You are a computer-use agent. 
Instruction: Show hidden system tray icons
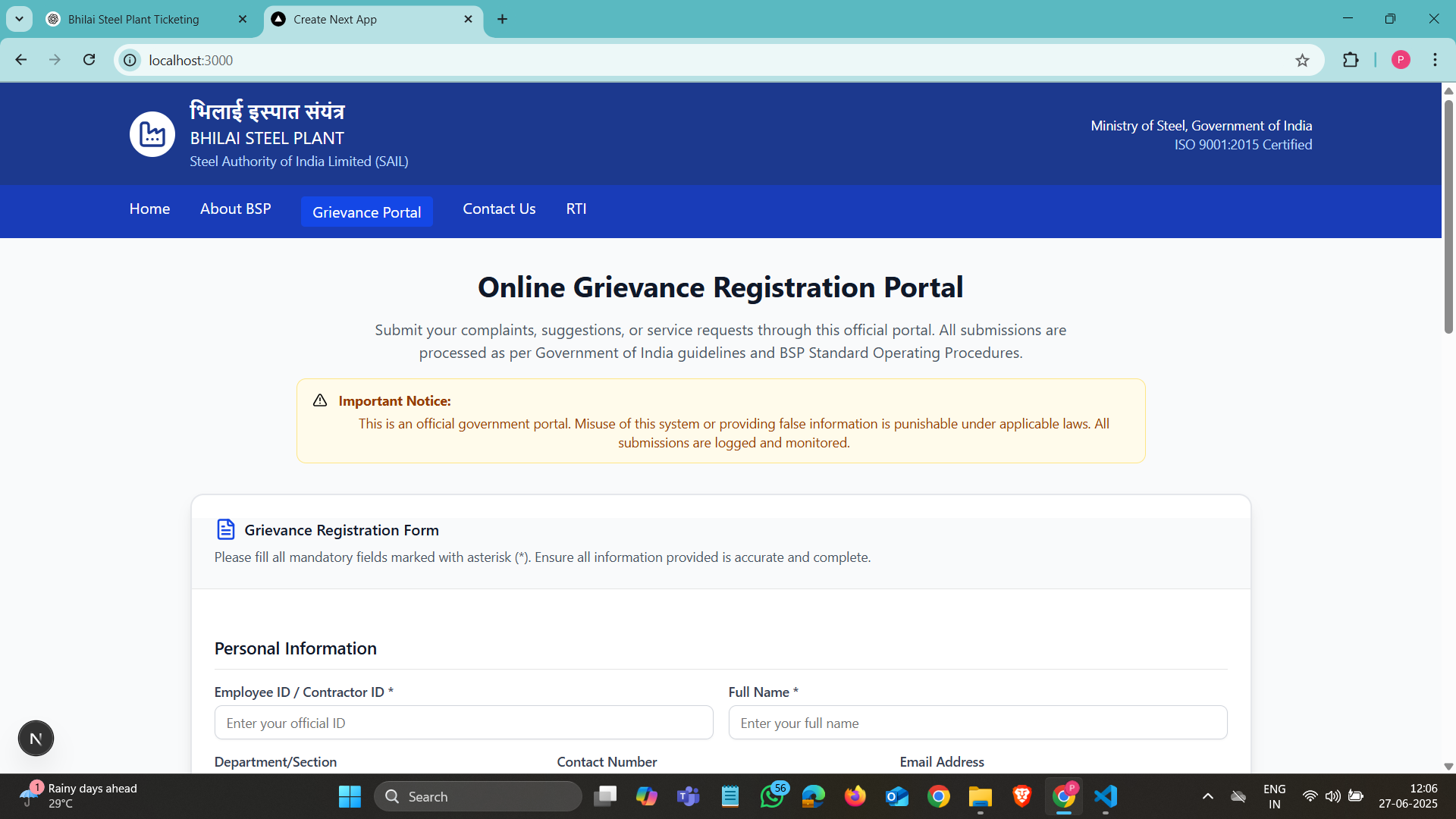(x=1208, y=796)
